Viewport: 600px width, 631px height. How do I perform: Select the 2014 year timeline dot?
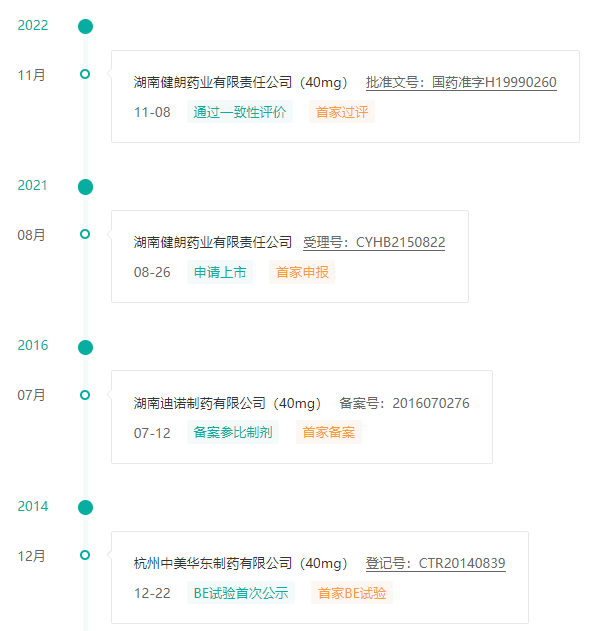coord(85,507)
